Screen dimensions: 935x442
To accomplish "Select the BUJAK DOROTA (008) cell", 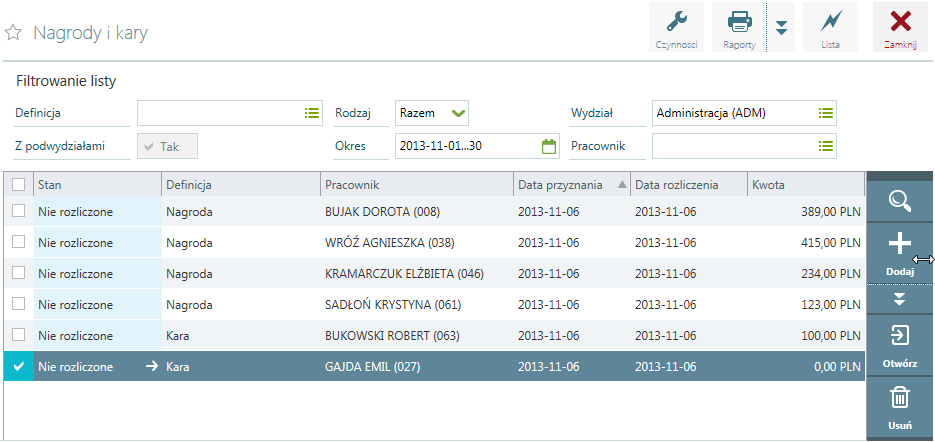I will click(x=417, y=212).
